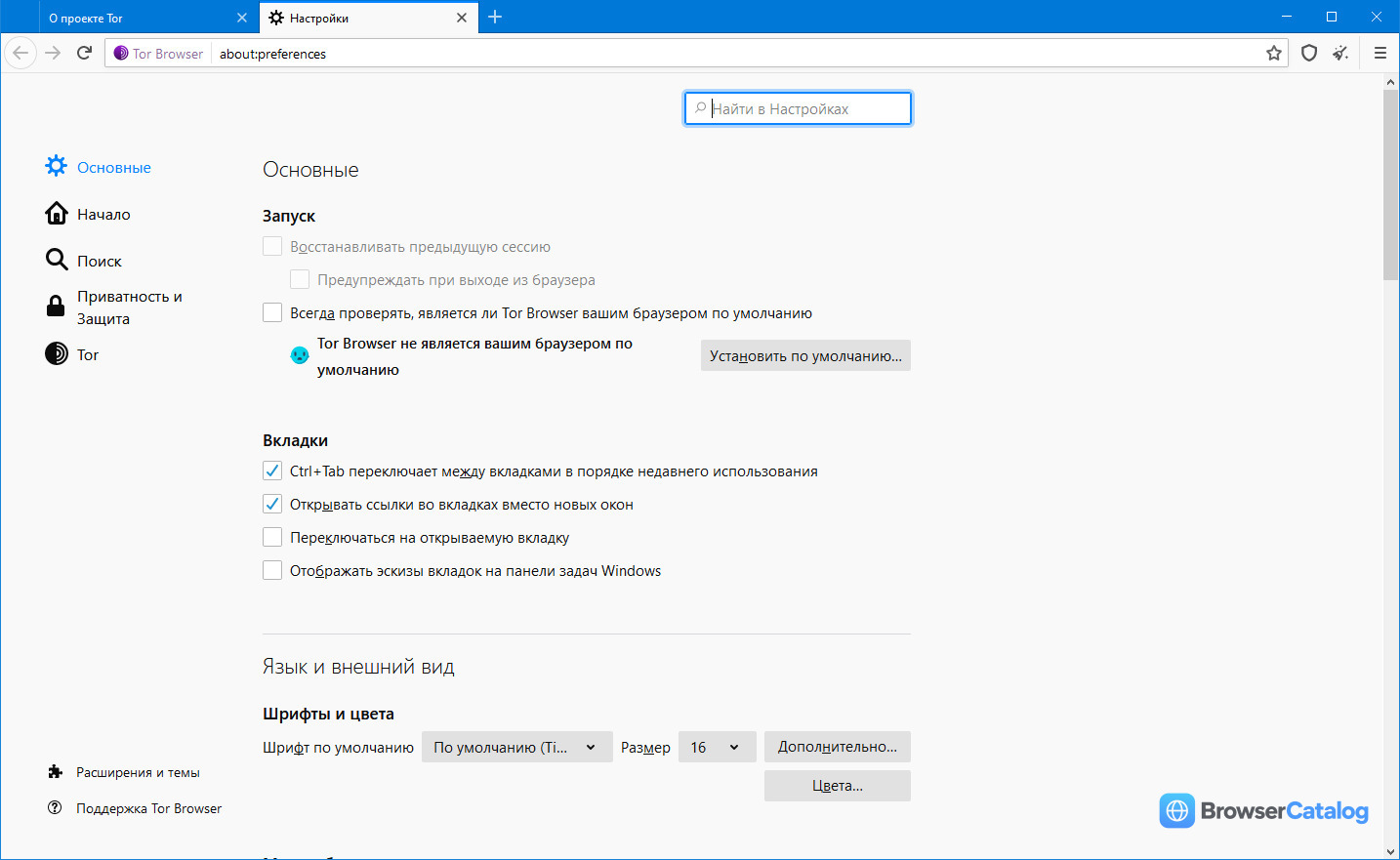Open new tab with plus icon
1400x860 pixels.
point(495,17)
